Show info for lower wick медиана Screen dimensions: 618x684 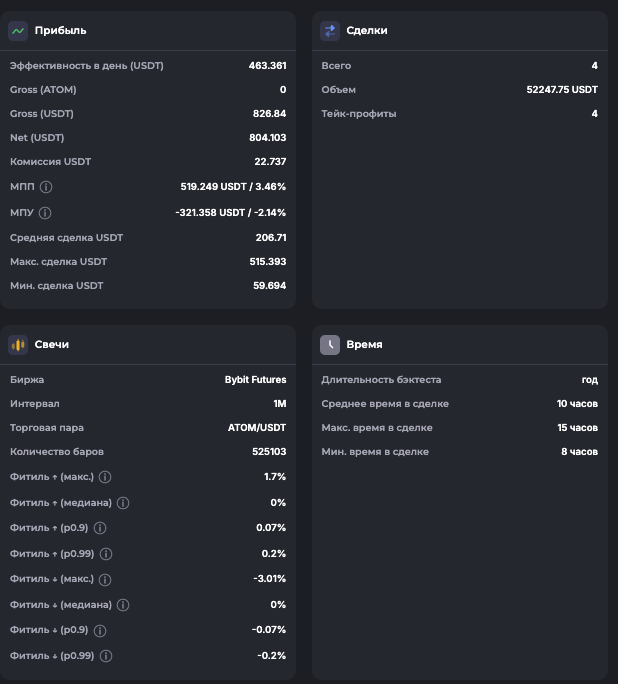coord(123,605)
